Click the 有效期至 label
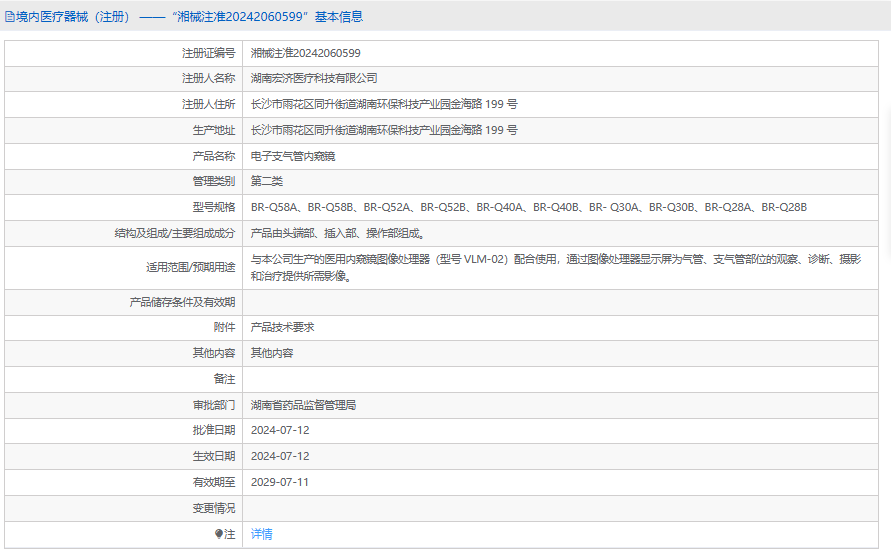 click(x=214, y=482)
